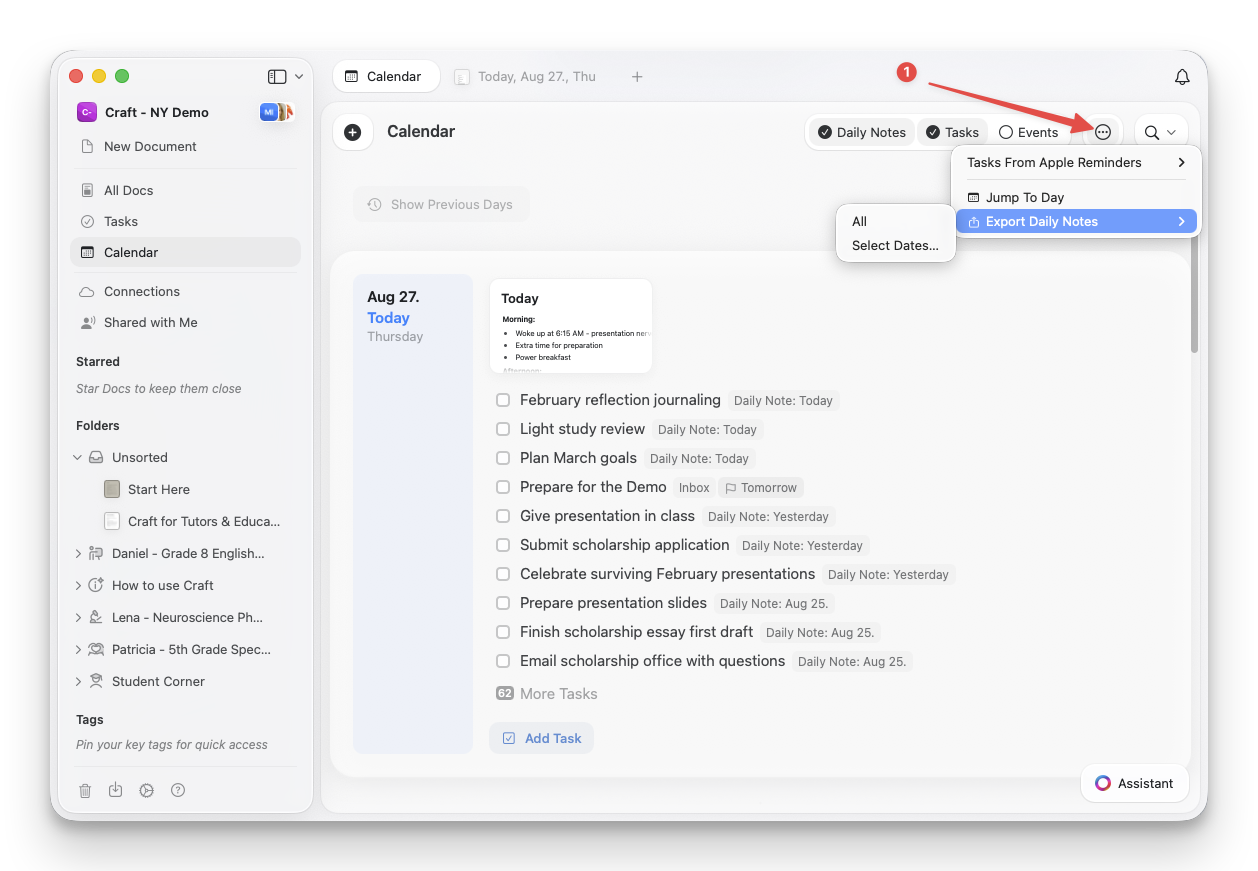Click the Start Here document icon

112,489
